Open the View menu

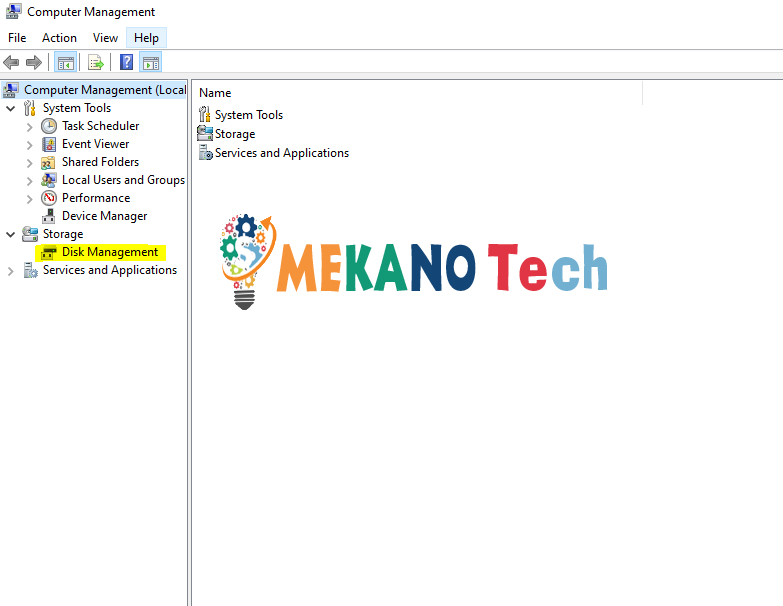[105, 38]
